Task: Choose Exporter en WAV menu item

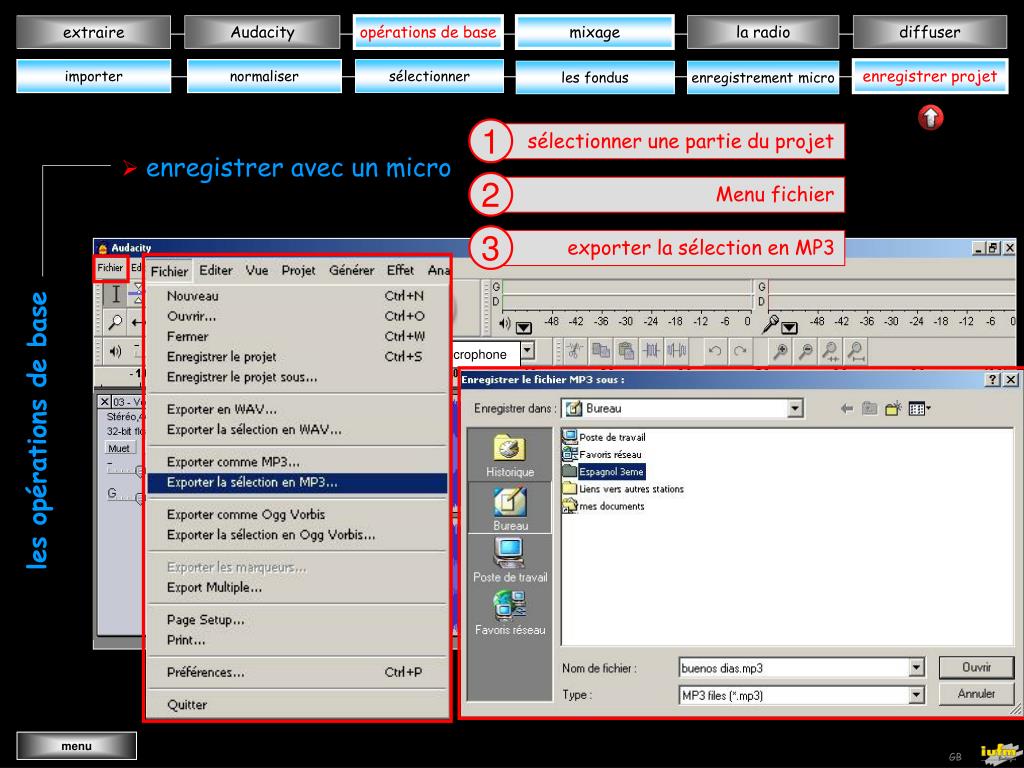Action: [297, 409]
